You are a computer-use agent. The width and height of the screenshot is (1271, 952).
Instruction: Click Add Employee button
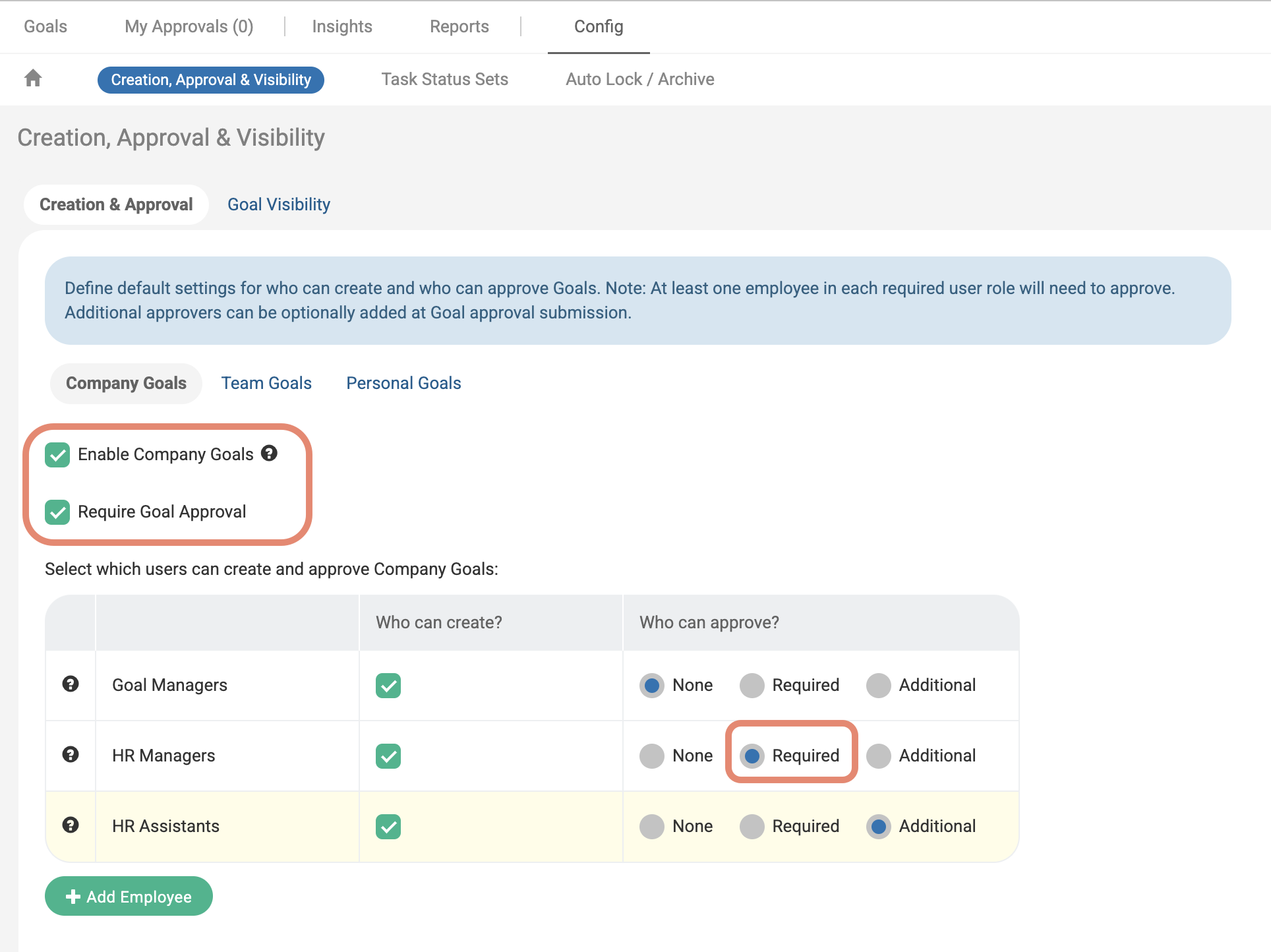point(129,896)
